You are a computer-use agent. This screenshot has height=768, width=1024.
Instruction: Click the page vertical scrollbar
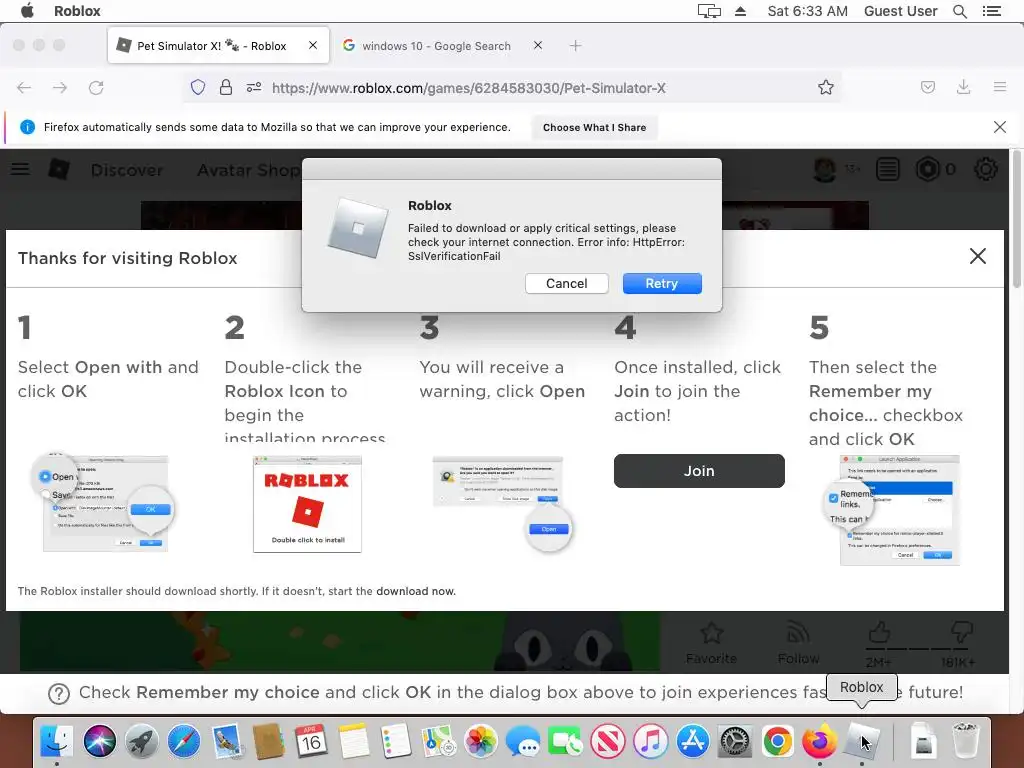1016,219
